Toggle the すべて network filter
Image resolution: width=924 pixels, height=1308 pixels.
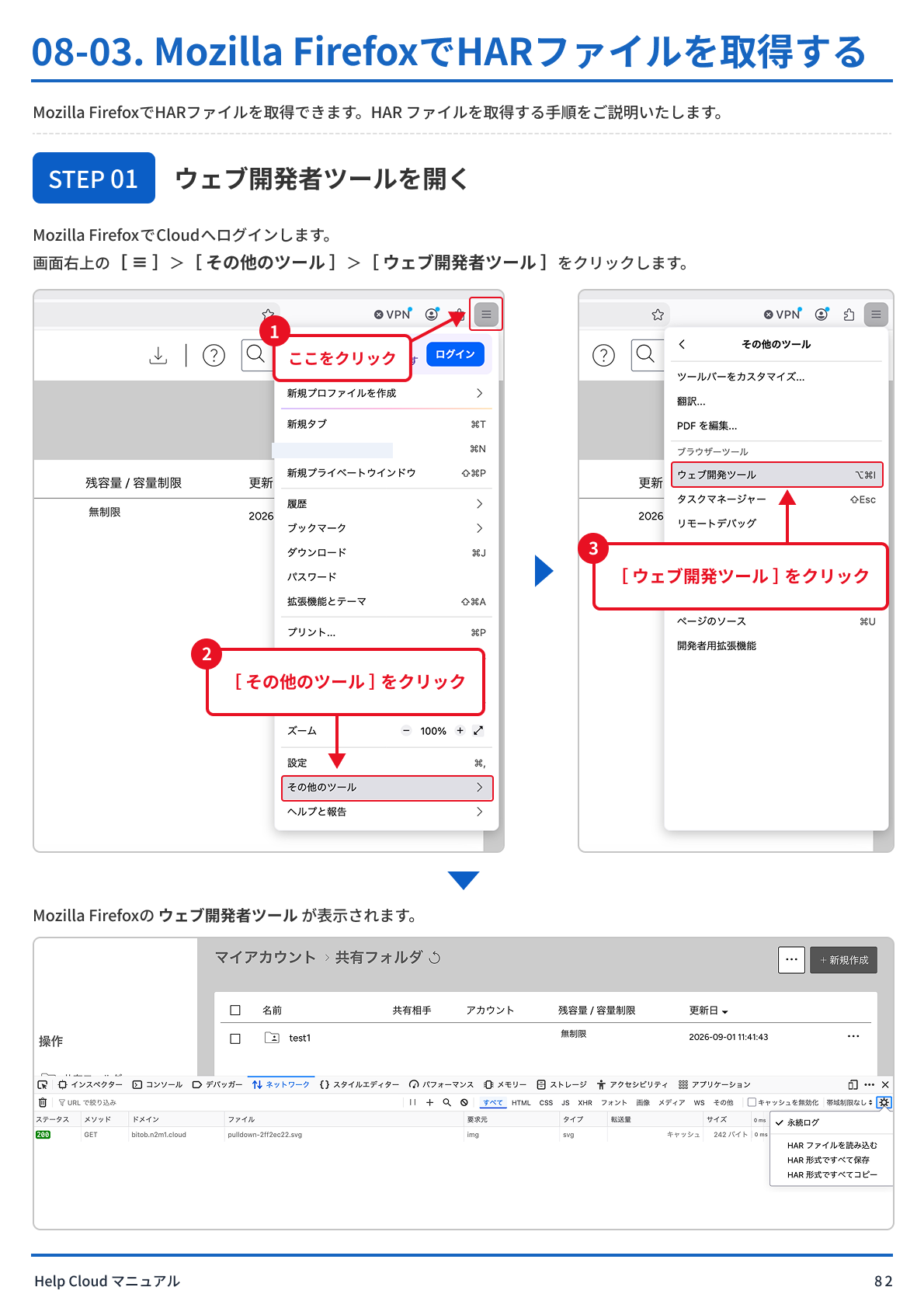click(492, 1102)
